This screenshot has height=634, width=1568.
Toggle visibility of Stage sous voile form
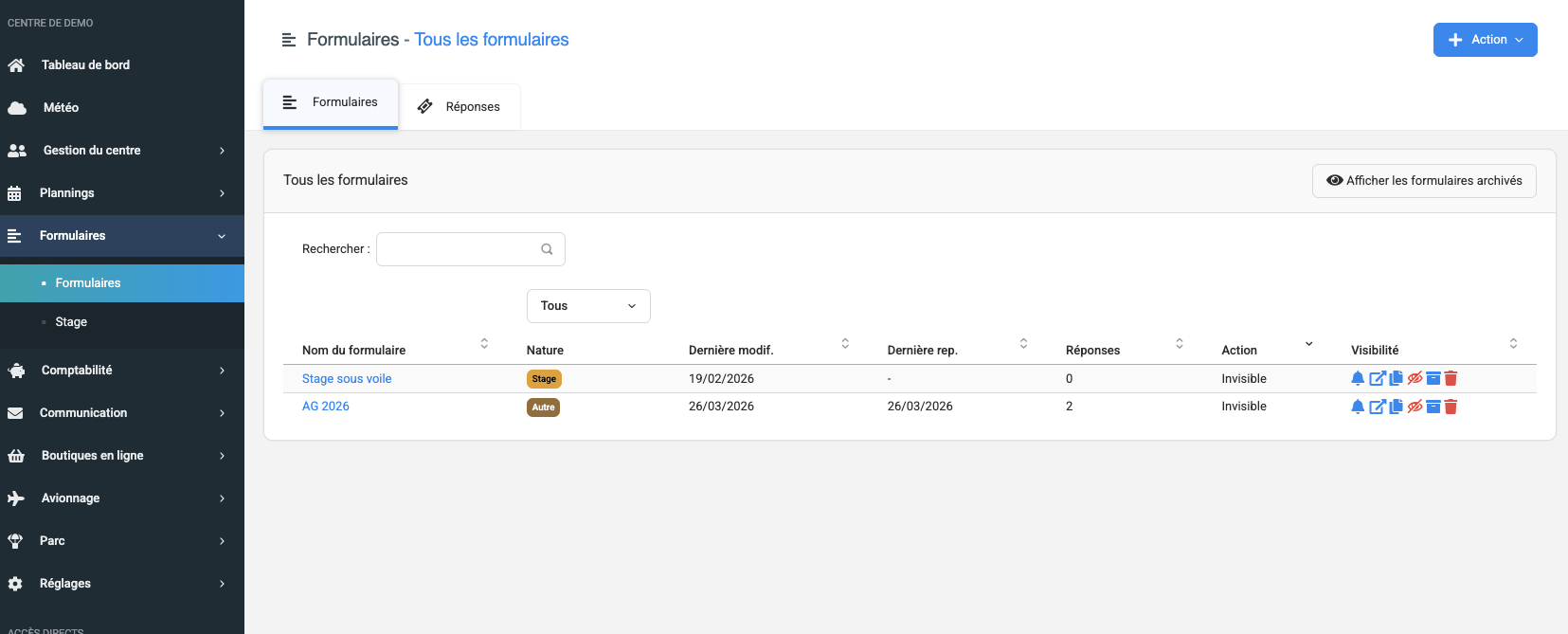coord(1415,378)
